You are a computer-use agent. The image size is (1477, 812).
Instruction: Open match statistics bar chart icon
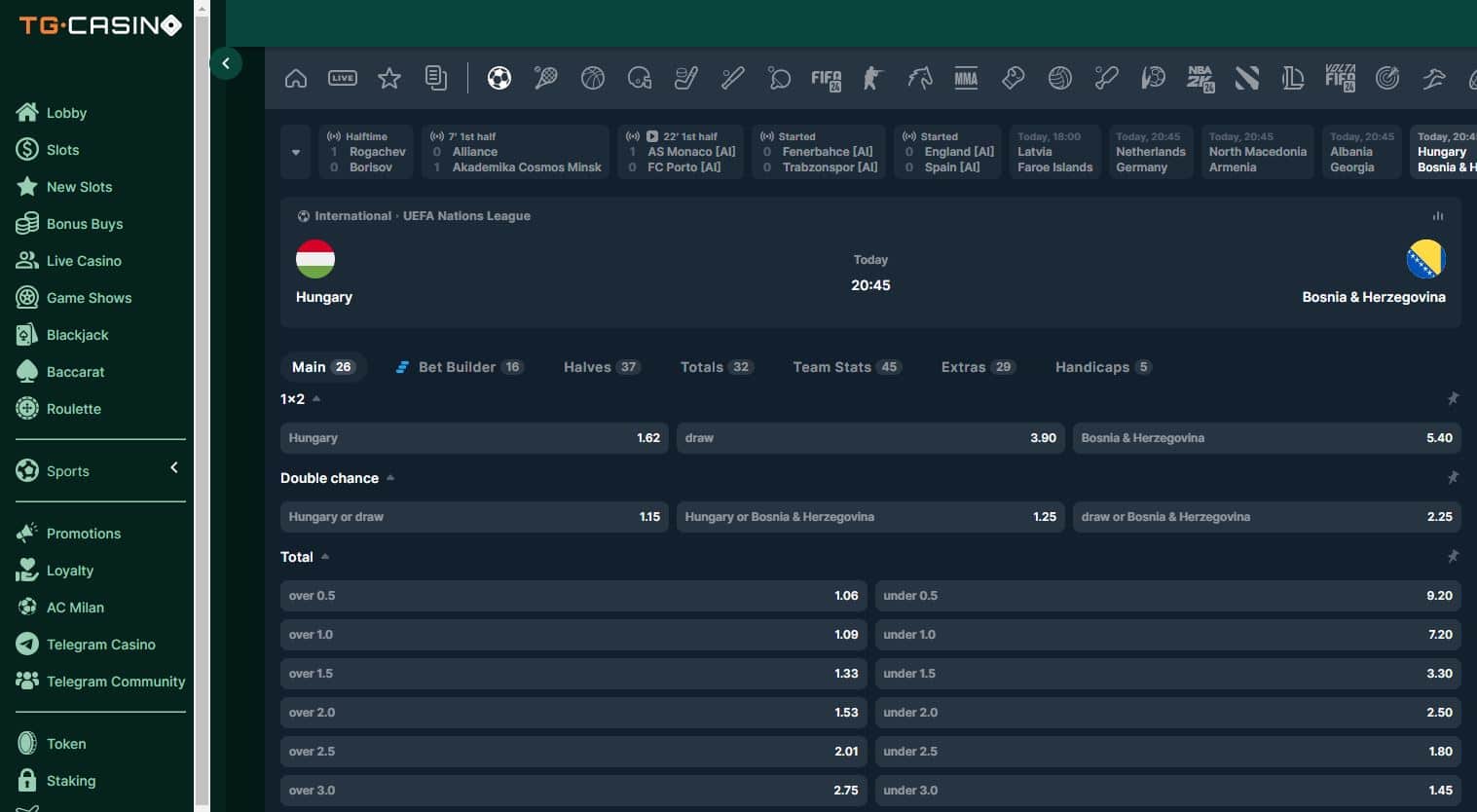1438,216
